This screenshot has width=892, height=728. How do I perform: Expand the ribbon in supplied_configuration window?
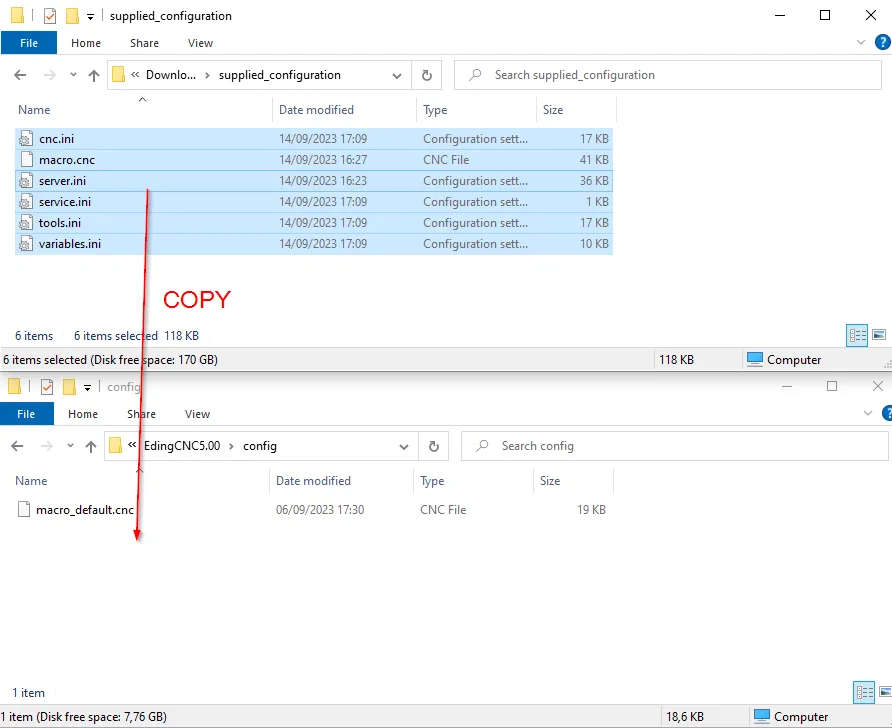click(x=861, y=42)
